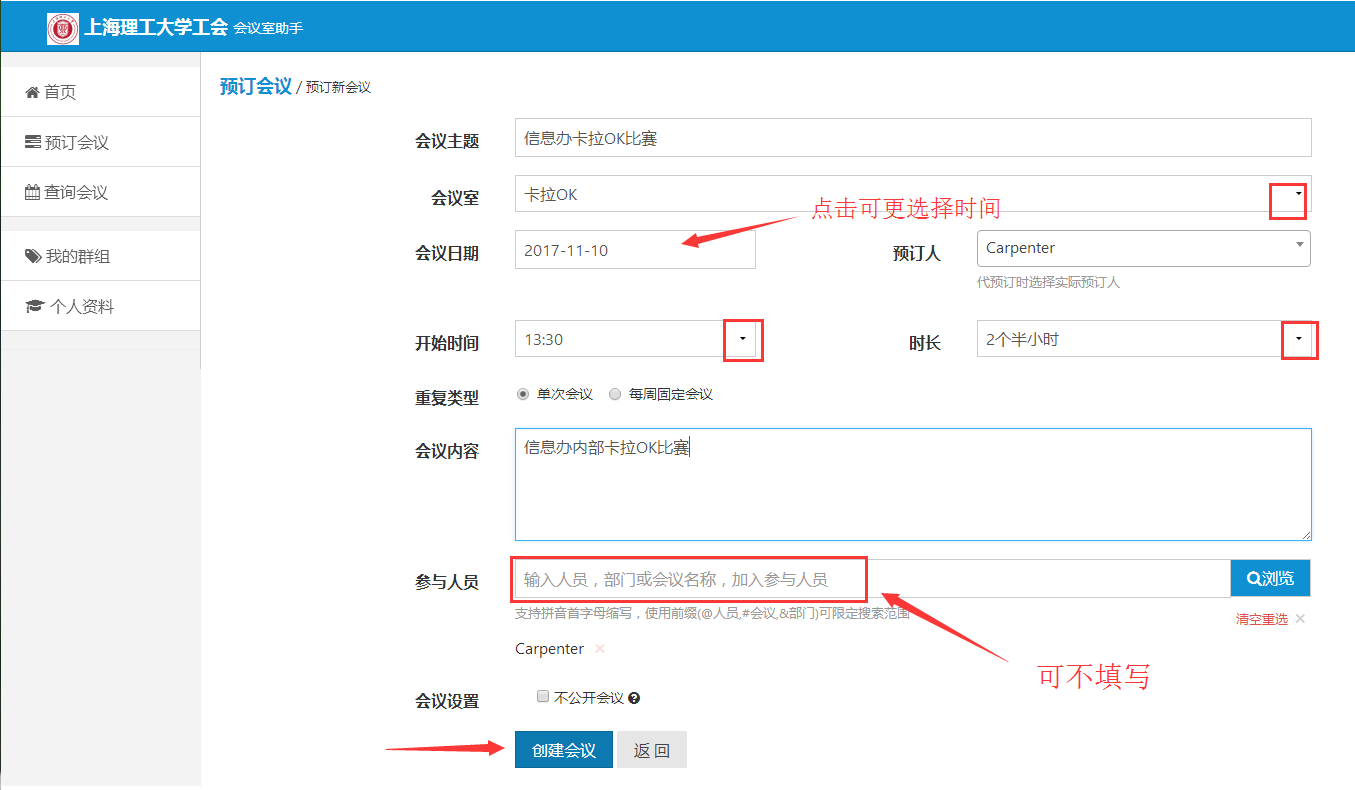Open the 预订人 dropdown showing Carpenter
The height and width of the screenshot is (790, 1355).
point(1298,248)
